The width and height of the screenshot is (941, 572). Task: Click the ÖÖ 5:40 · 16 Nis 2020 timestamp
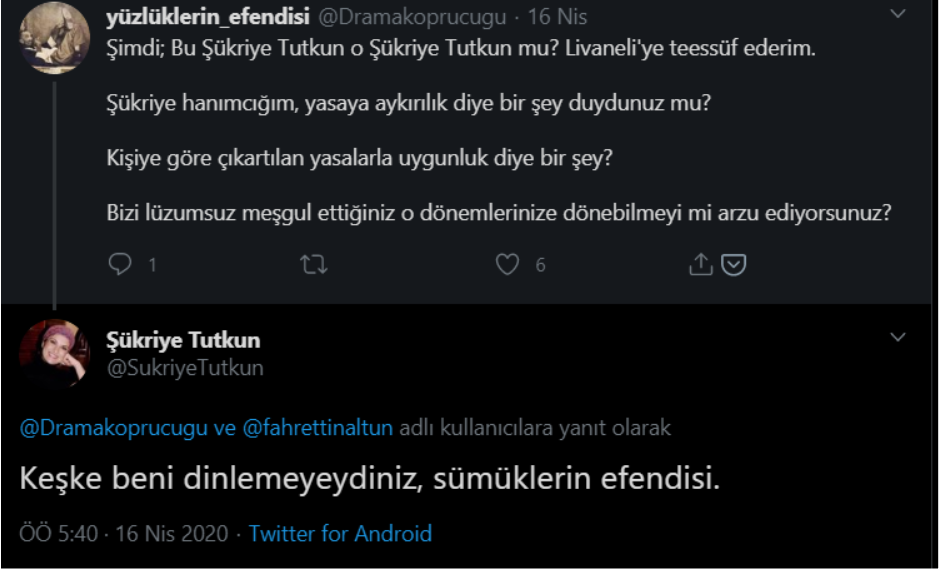pos(123,533)
